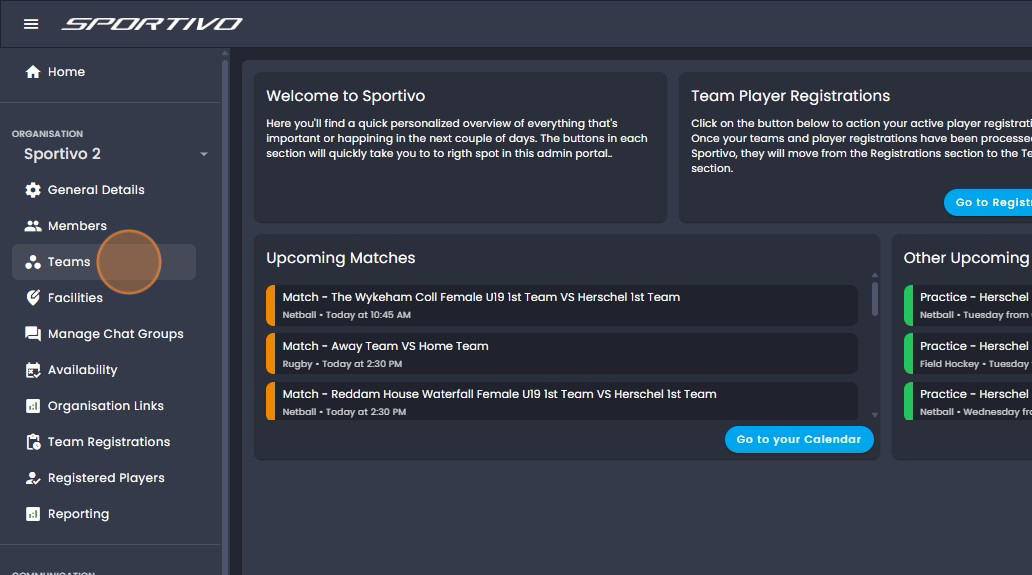Click the Sportivo logo
The width and height of the screenshot is (1032, 575).
pos(152,24)
